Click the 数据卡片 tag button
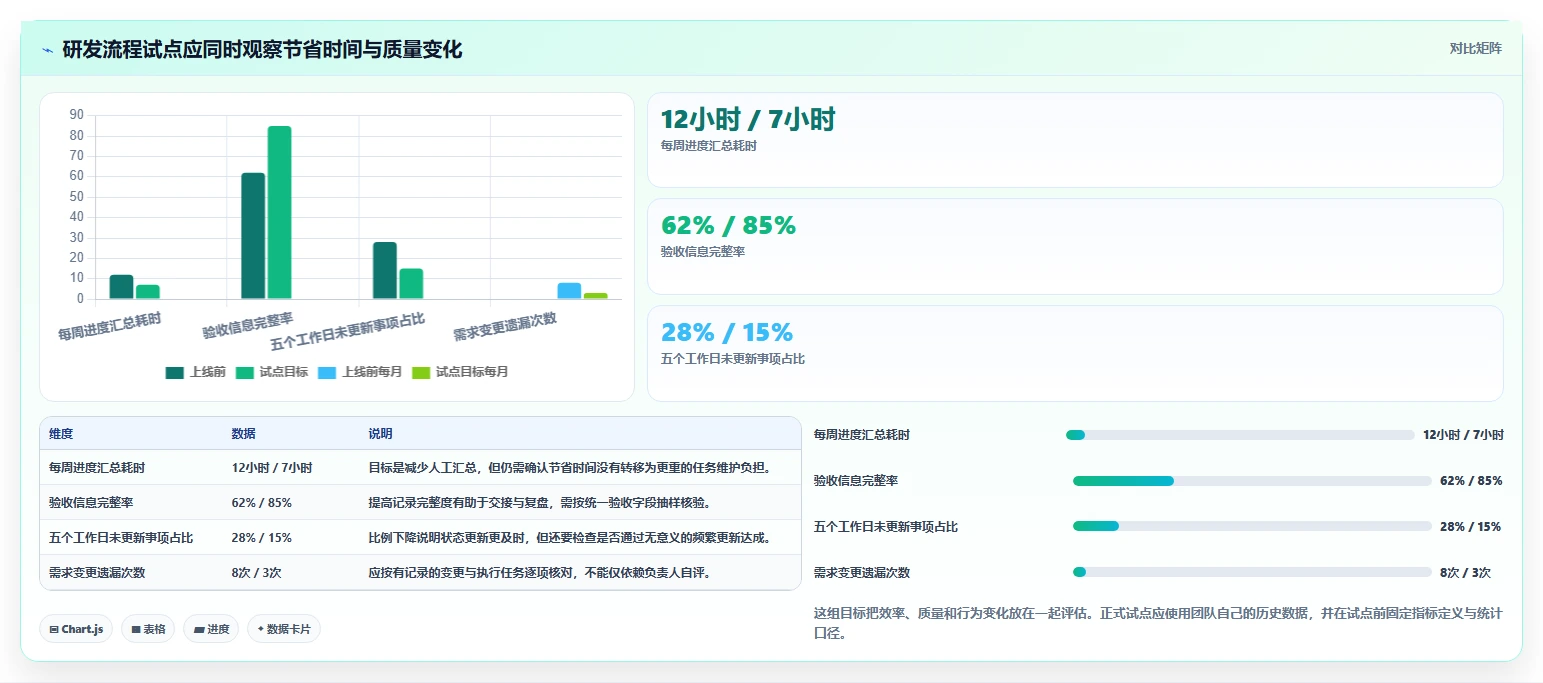 point(284,629)
